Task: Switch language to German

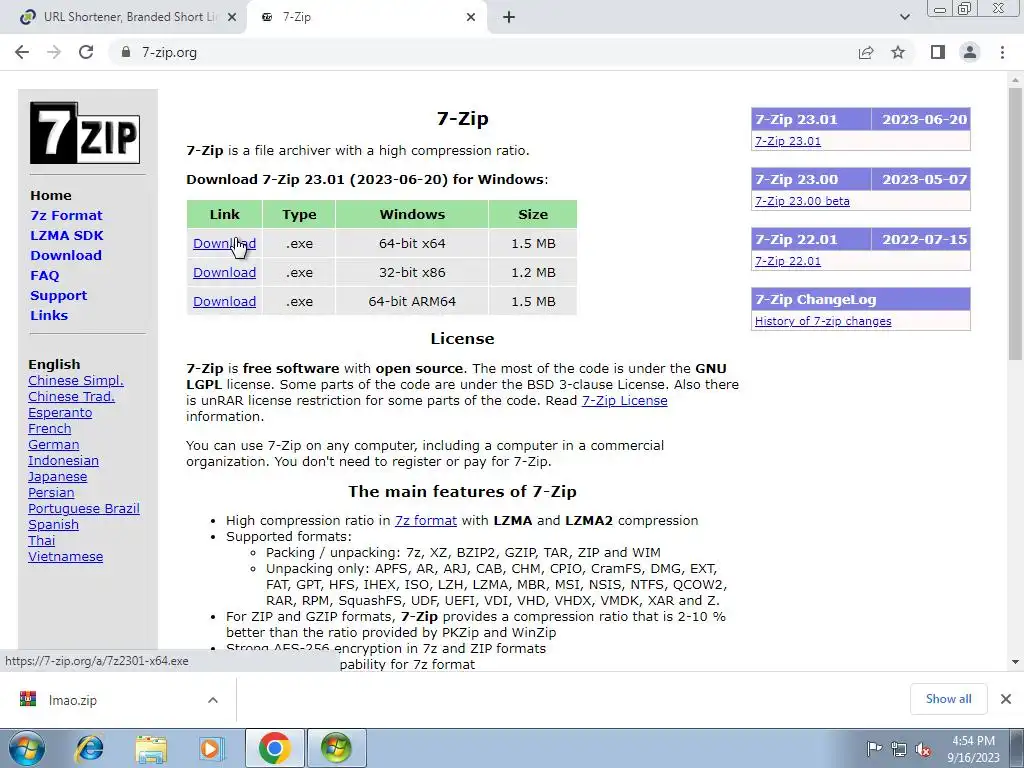Action: pos(54,445)
